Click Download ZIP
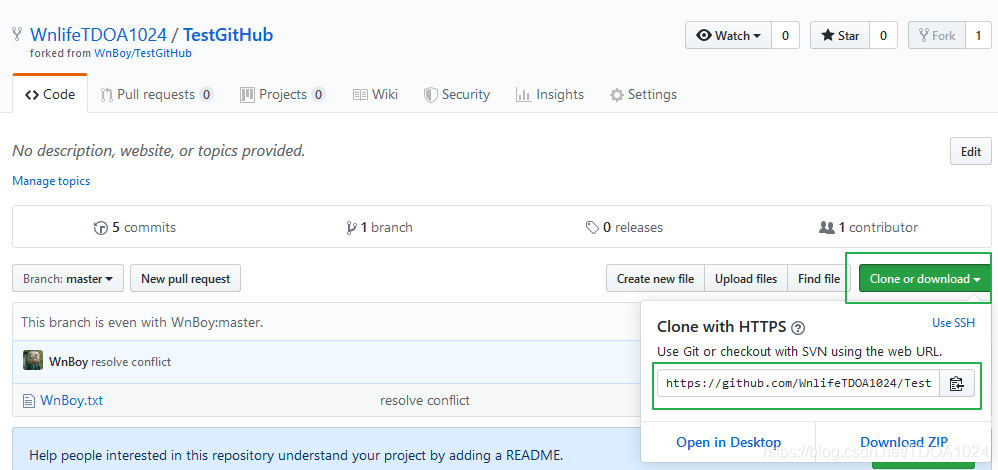The height and width of the screenshot is (470, 998). 904,442
